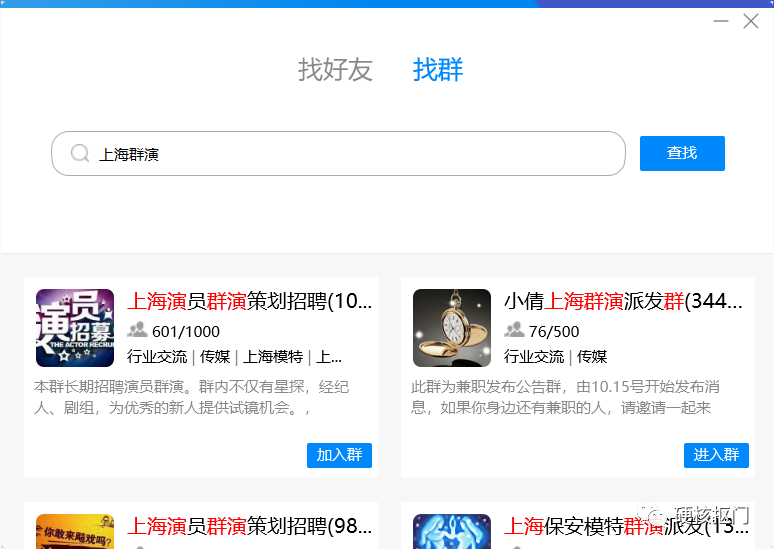This screenshot has width=774, height=549.
Task: Open group title 上海保安模特群演派发
Action: (626, 526)
